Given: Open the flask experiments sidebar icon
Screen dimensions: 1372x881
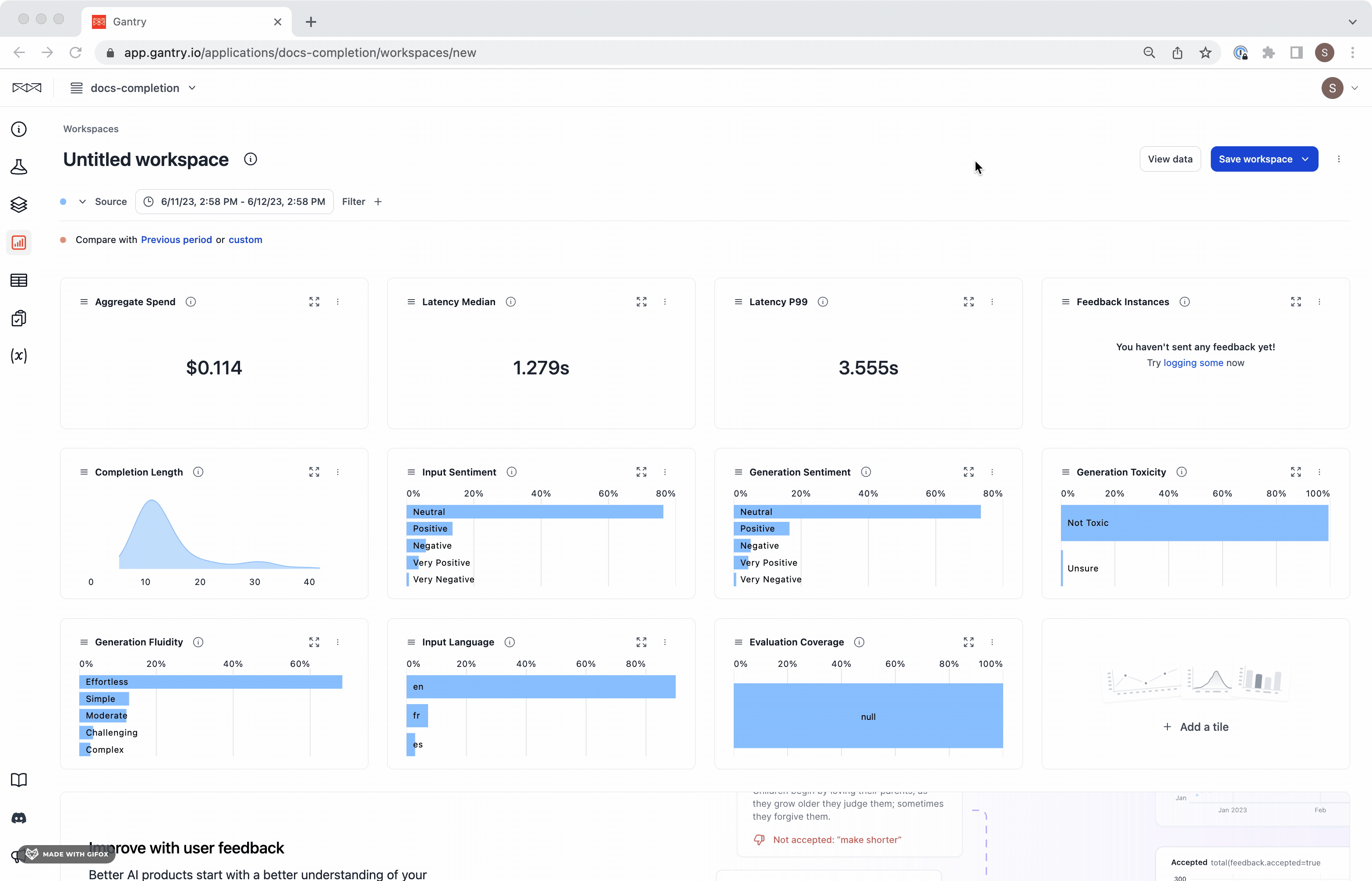Looking at the screenshot, I should 19,166.
